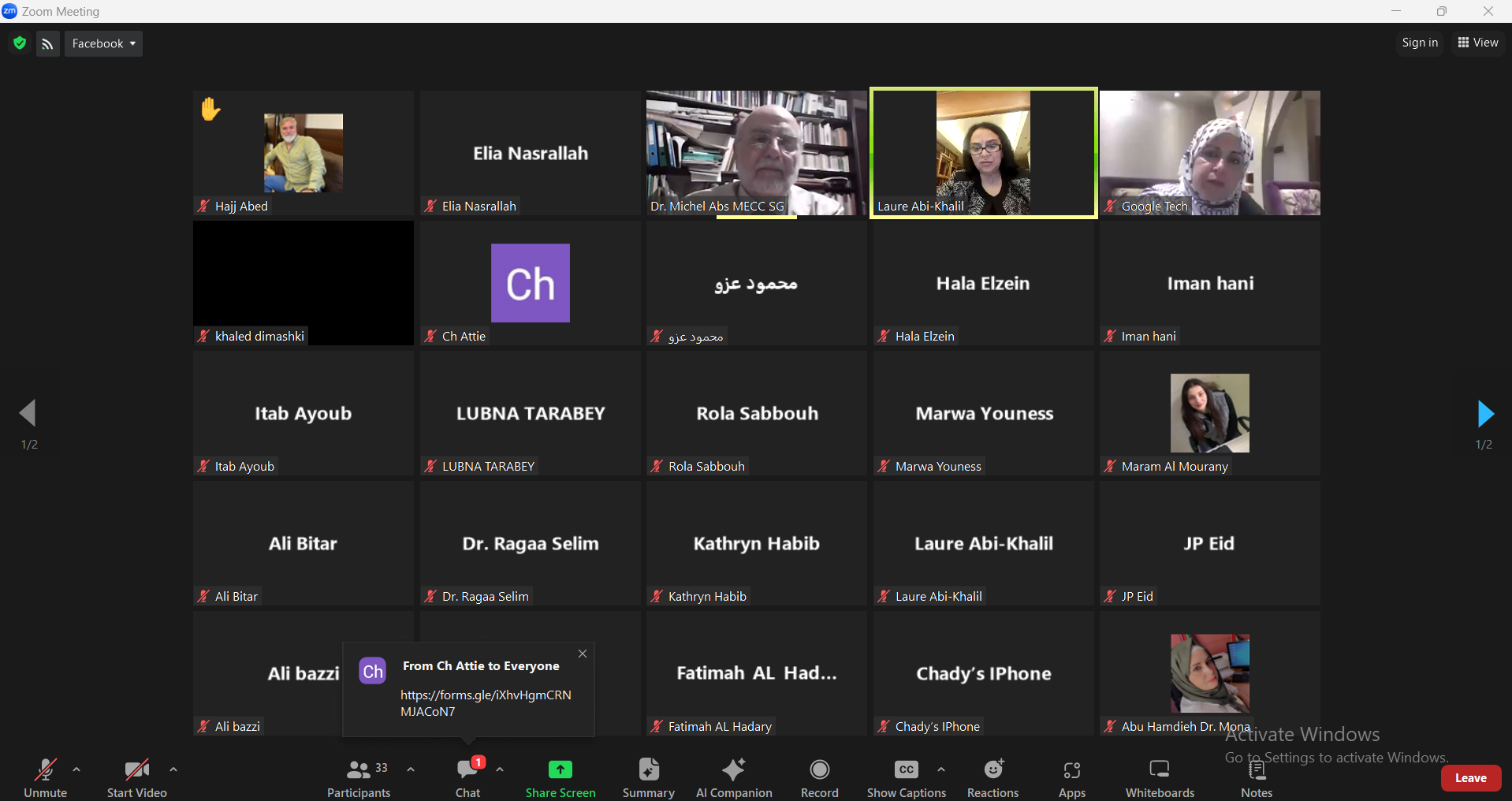Click the muted mic icon for Ali bazzi
Viewport: 1512px width, 801px height.
[x=203, y=727]
